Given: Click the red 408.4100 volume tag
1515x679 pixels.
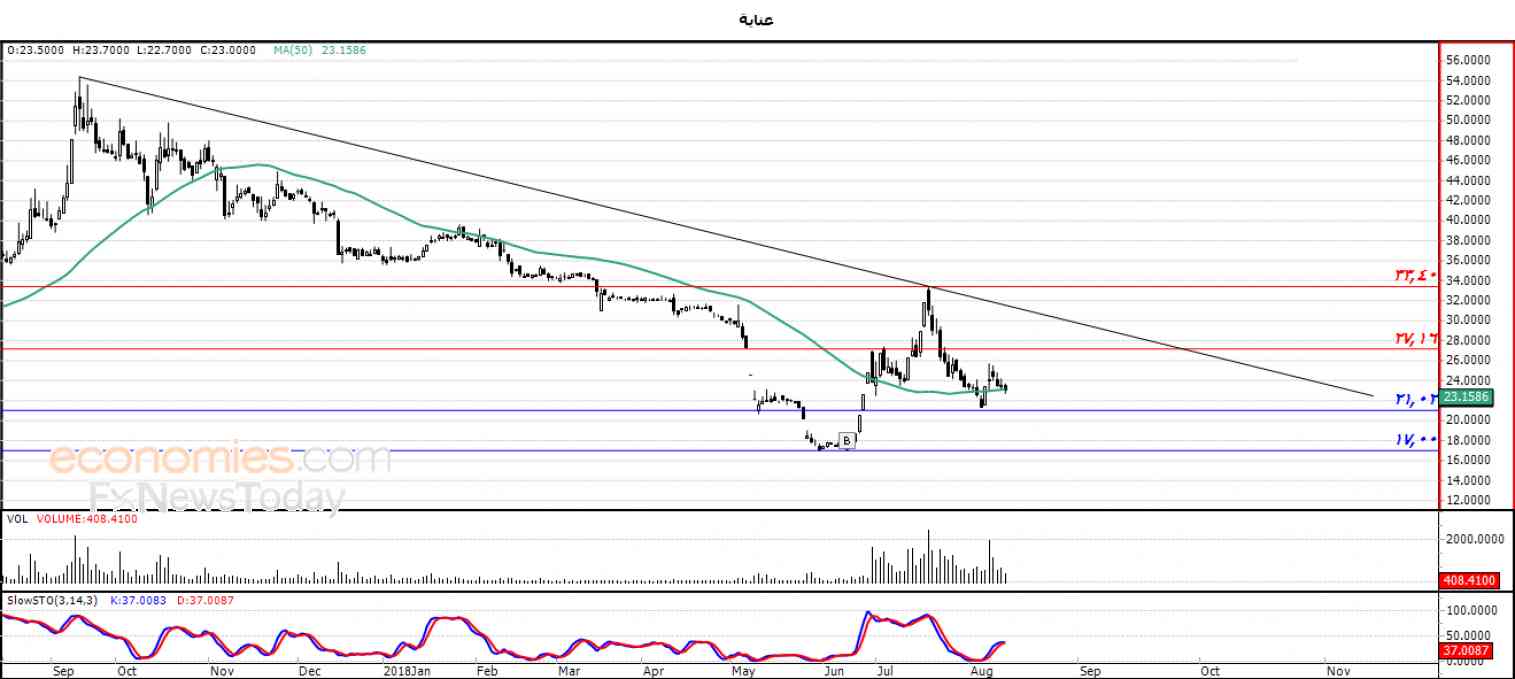Looking at the screenshot, I should coord(1467,579).
